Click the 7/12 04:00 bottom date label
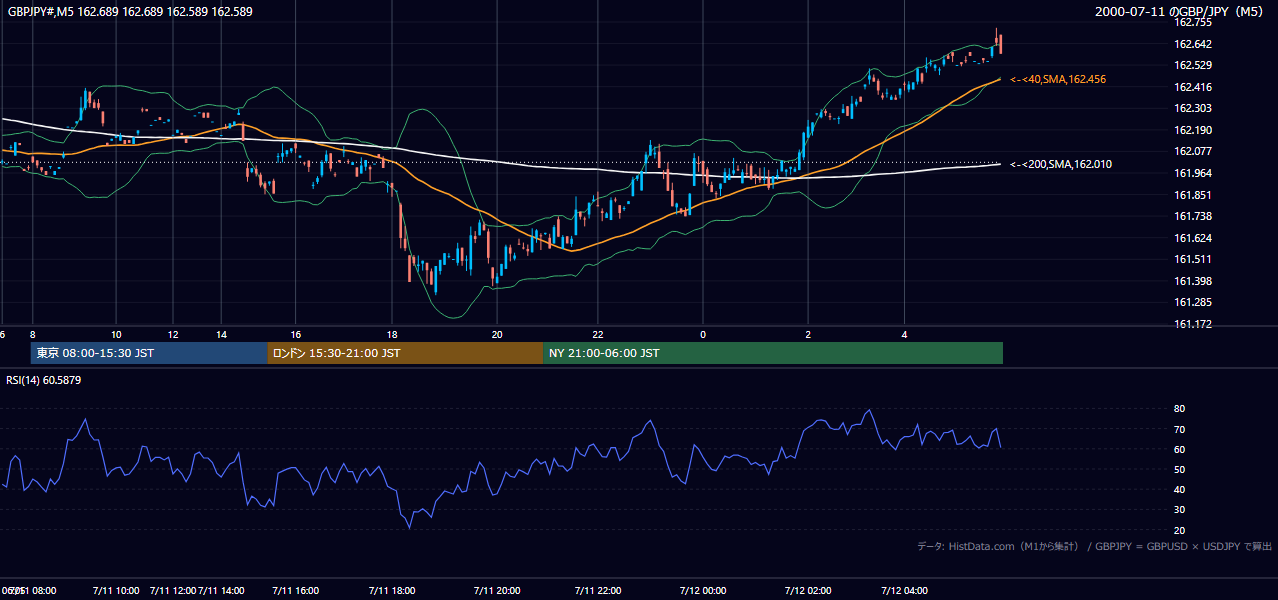1278x600 pixels. pyautogui.click(x=905, y=590)
